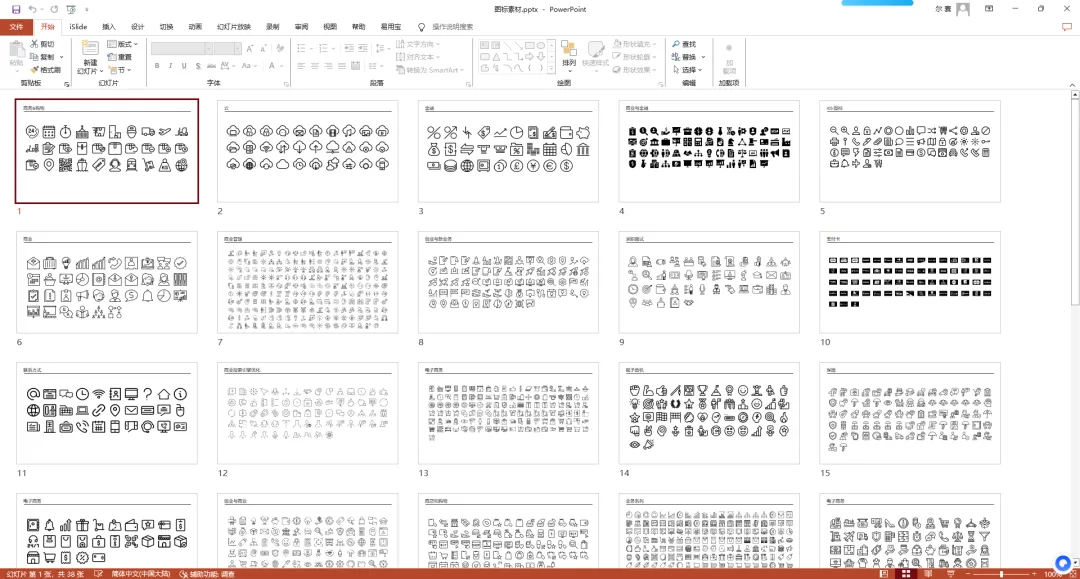Select slide 3 finance icons thumbnail
The width and height of the screenshot is (1080, 579).
[x=508, y=151]
